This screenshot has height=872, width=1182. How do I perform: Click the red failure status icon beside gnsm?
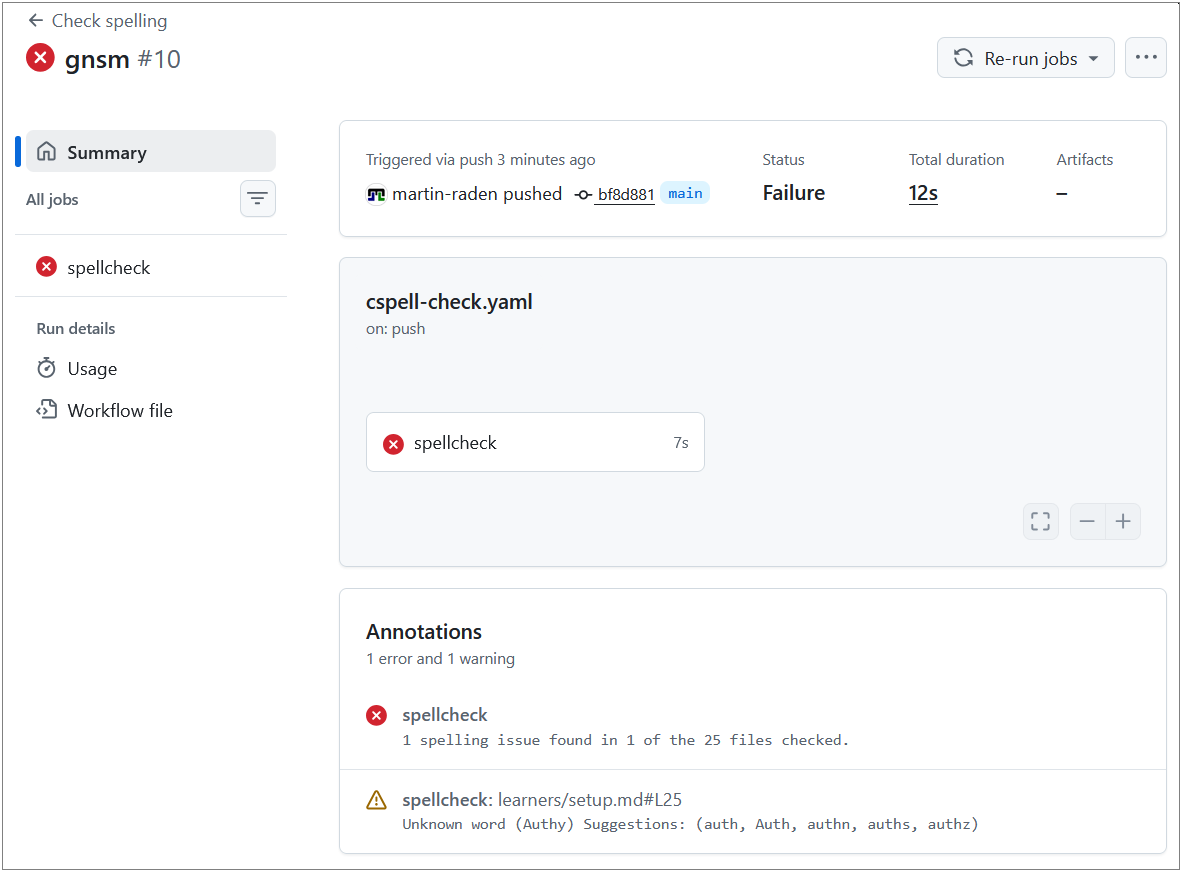40,58
